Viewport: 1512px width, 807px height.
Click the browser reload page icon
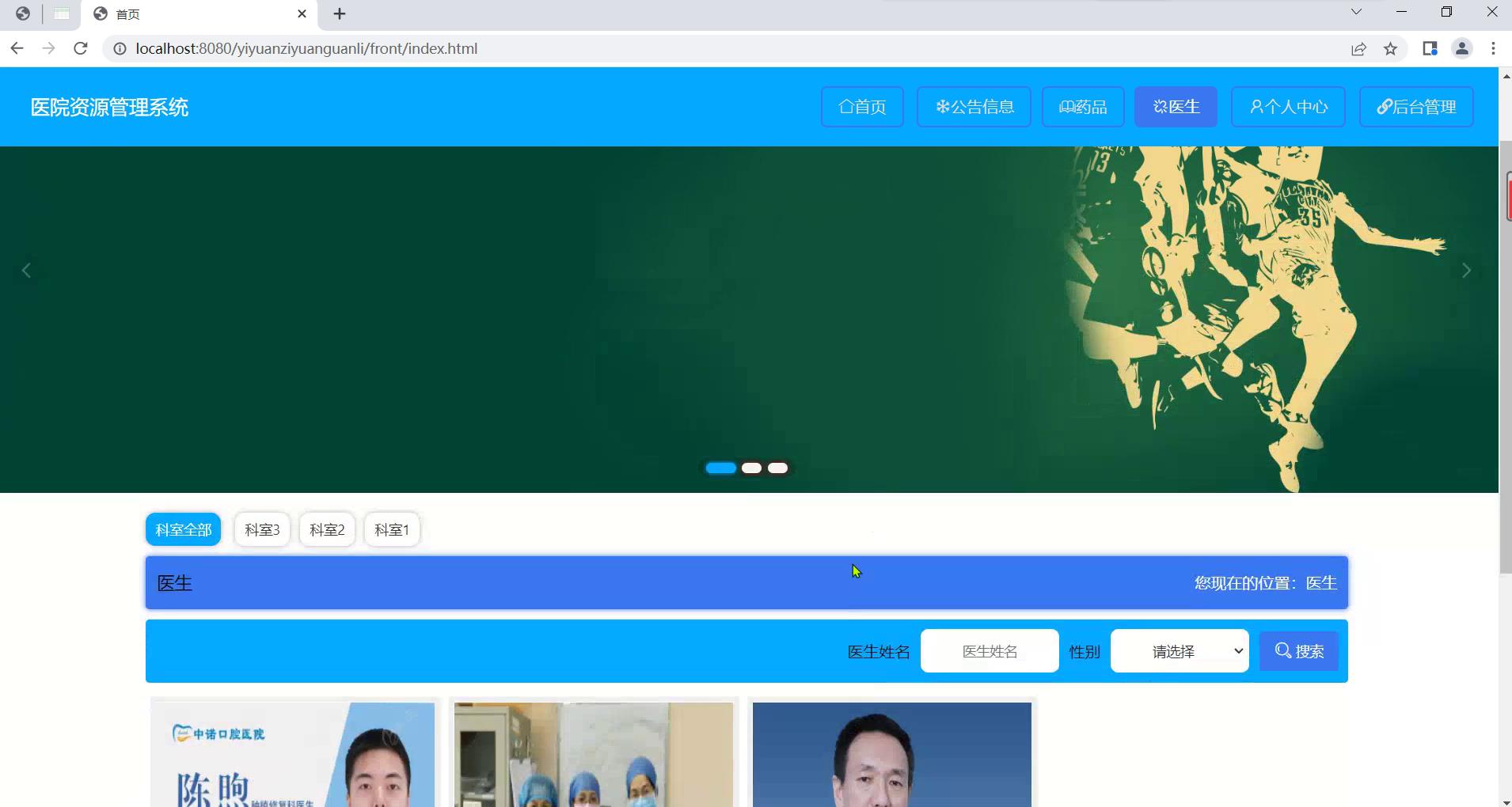click(80, 49)
